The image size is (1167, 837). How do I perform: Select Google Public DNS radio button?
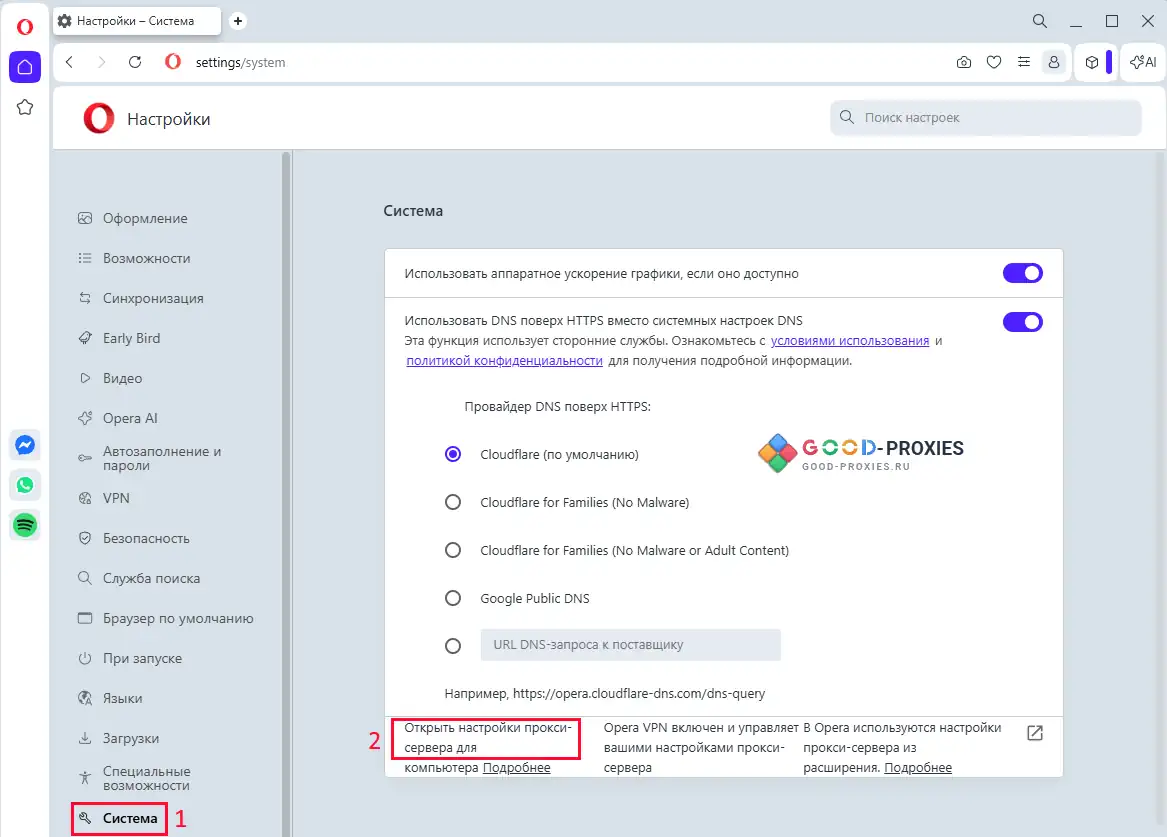point(453,598)
